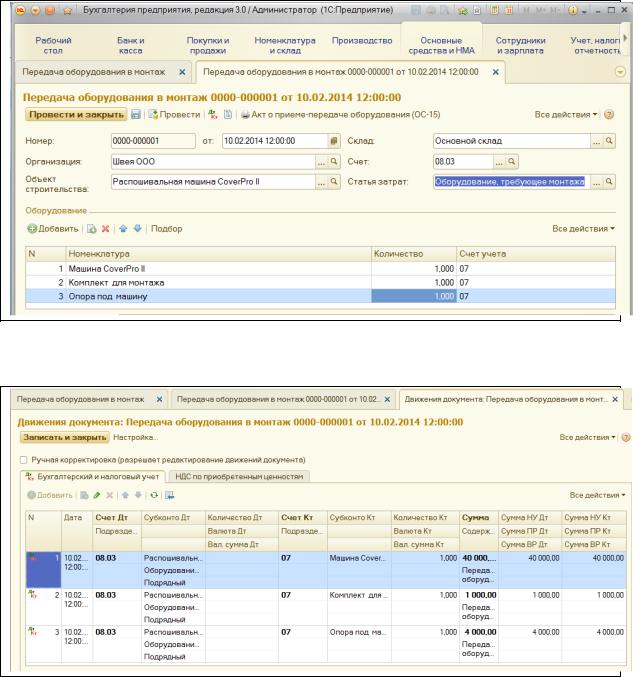Click Провести и закрыть button
The height and width of the screenshot is (677, 633).
76,114
